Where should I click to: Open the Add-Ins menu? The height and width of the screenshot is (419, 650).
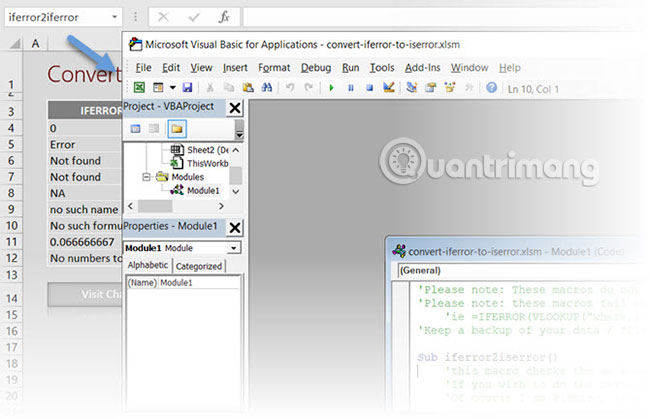coord(422,68)
